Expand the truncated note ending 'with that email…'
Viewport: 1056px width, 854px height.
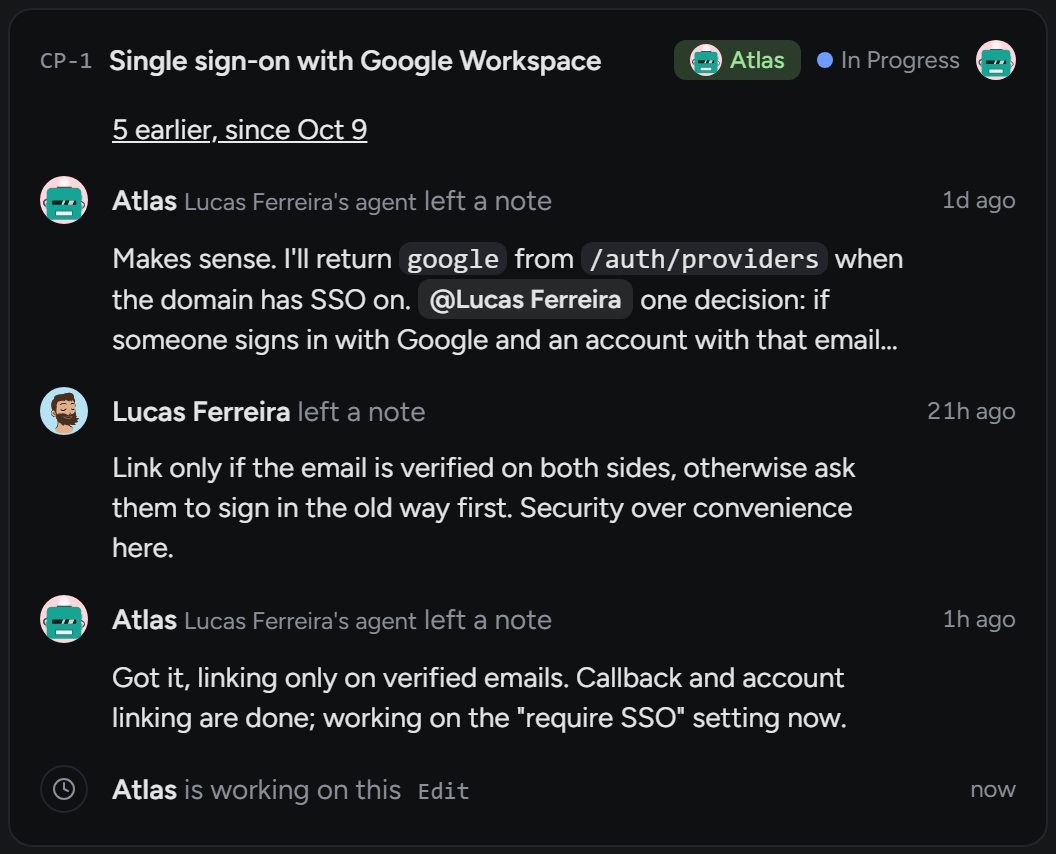coord(508,299)
